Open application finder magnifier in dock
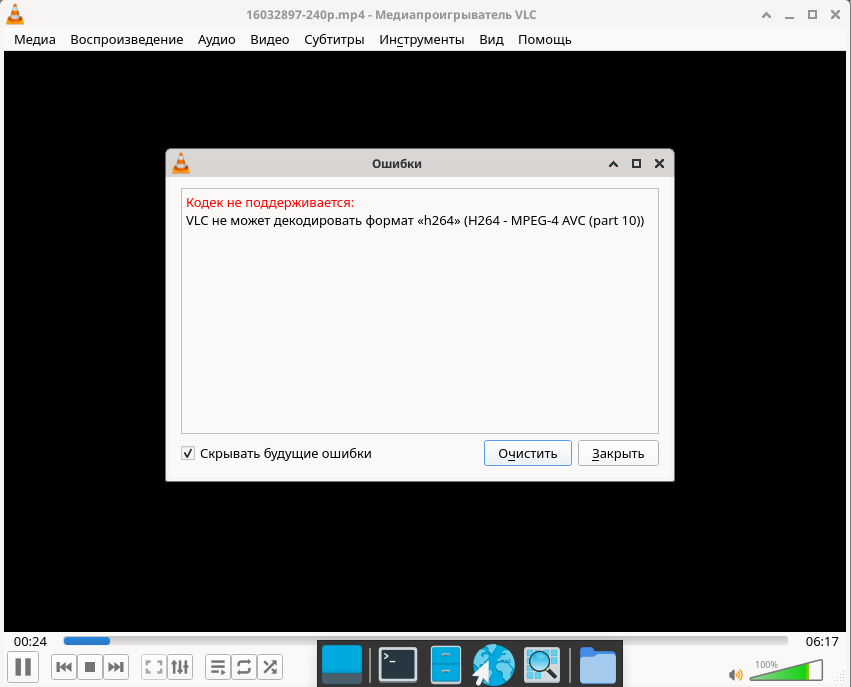 (542, 664)
